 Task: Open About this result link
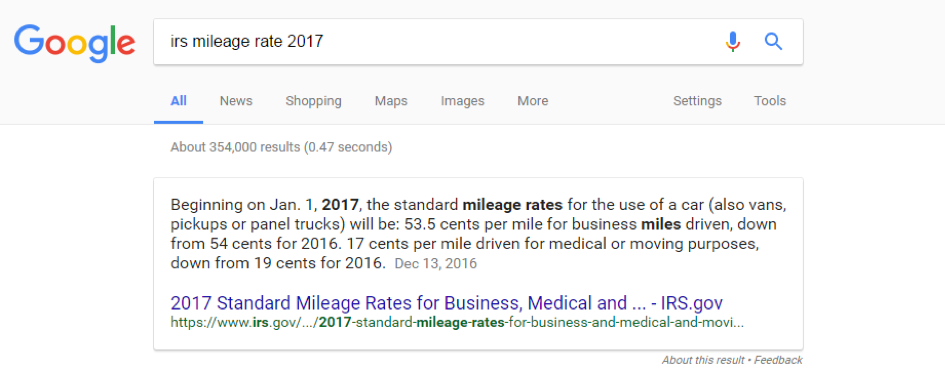(703, 360)
